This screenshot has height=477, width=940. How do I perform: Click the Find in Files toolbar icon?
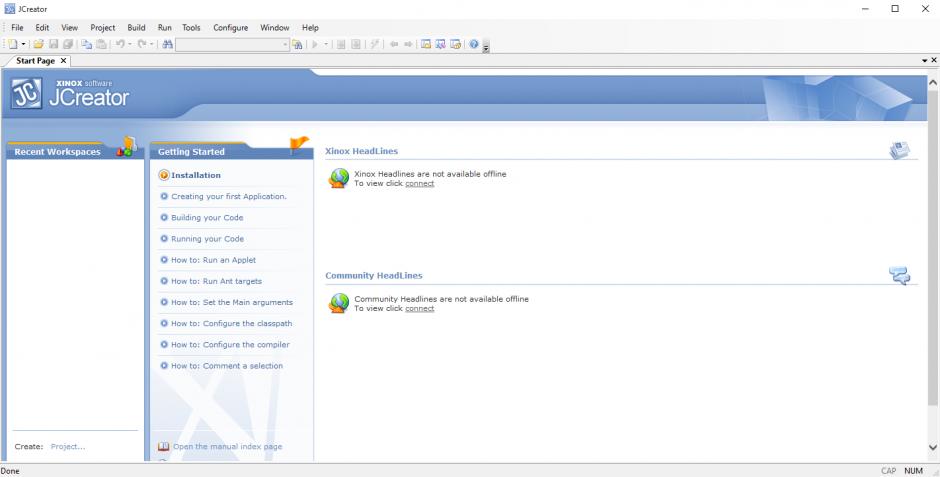point(297,44)
